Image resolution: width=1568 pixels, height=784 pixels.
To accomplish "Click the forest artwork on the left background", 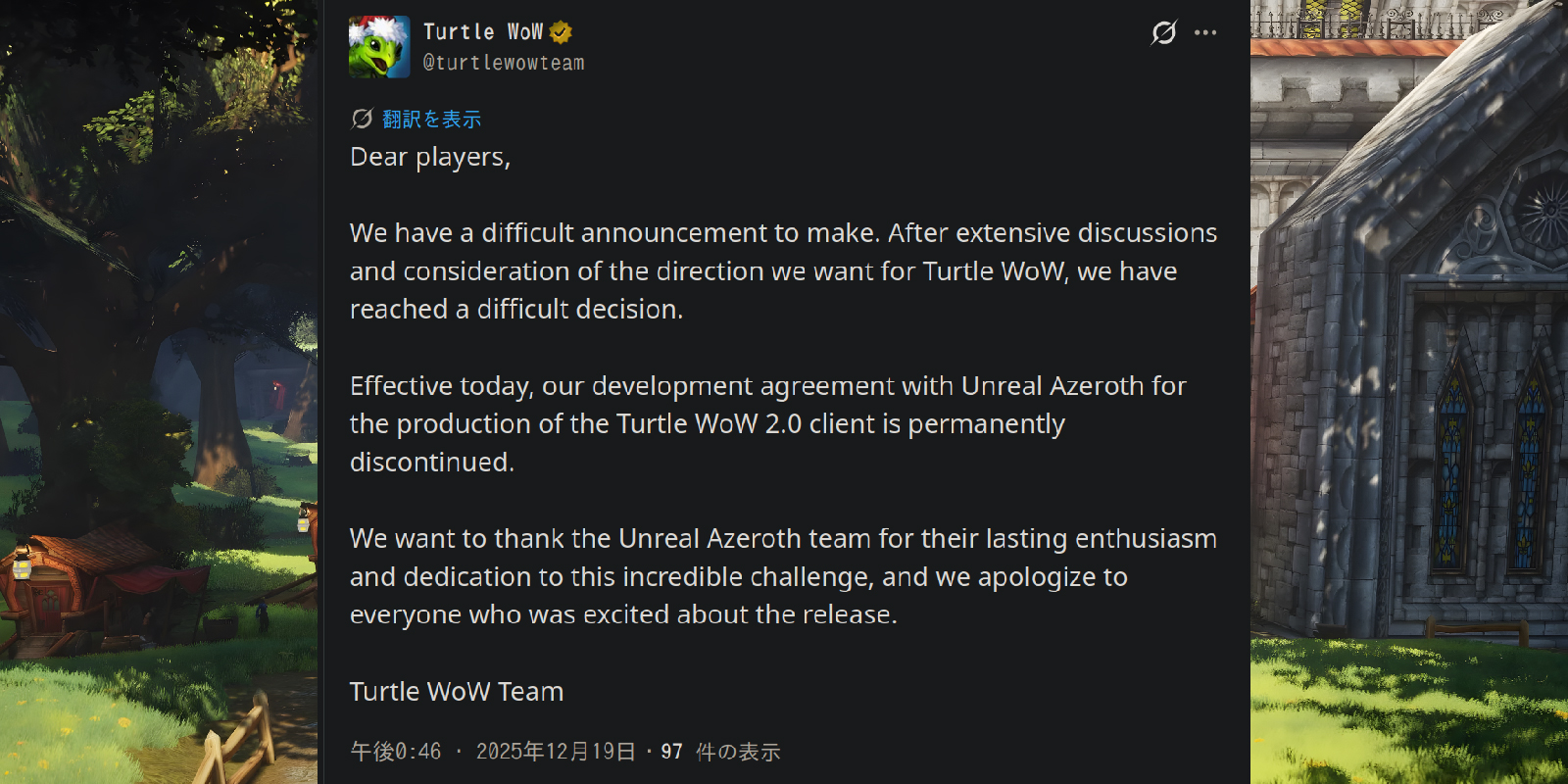I will pos(157,392).
